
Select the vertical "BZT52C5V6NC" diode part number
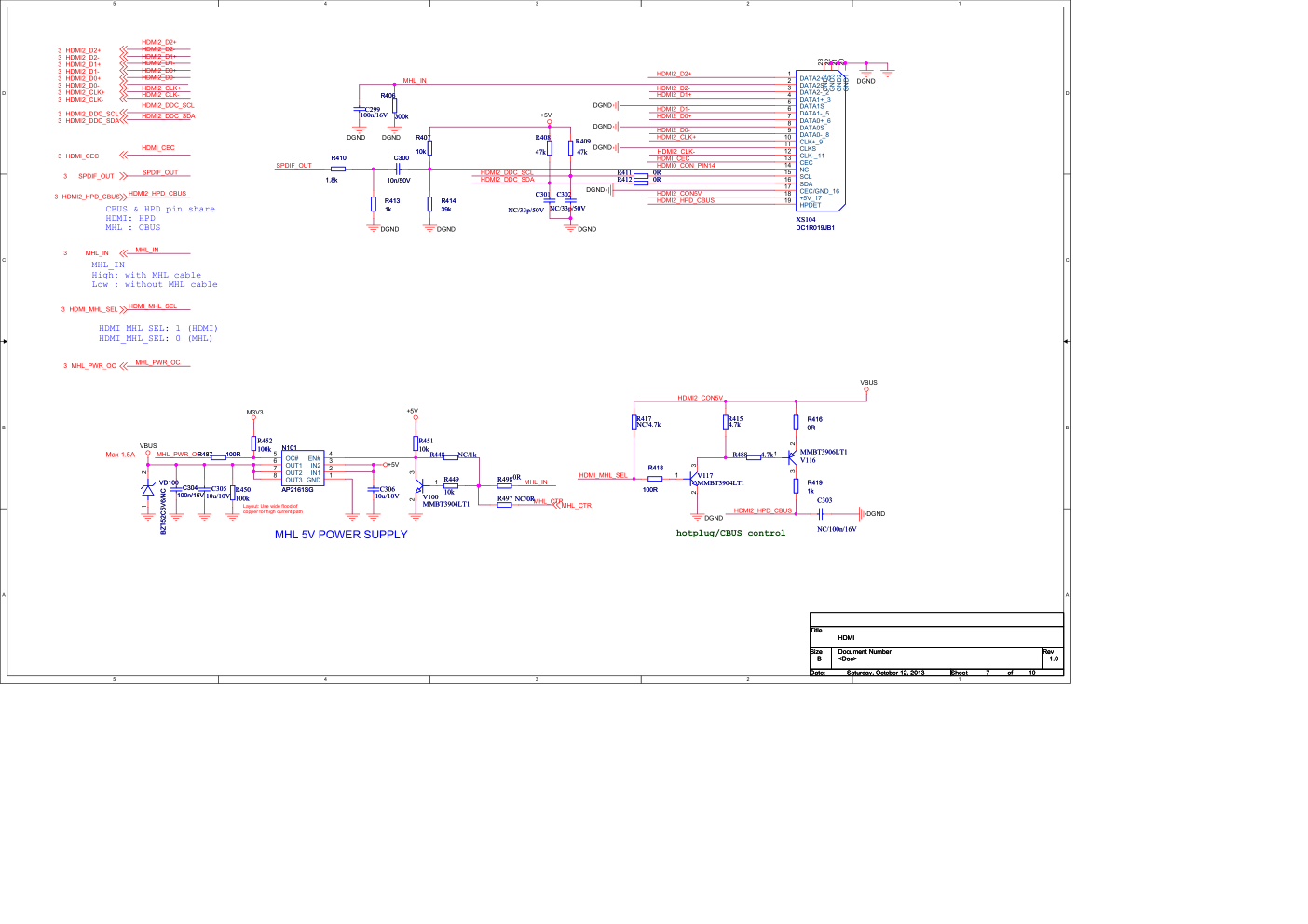163,511
